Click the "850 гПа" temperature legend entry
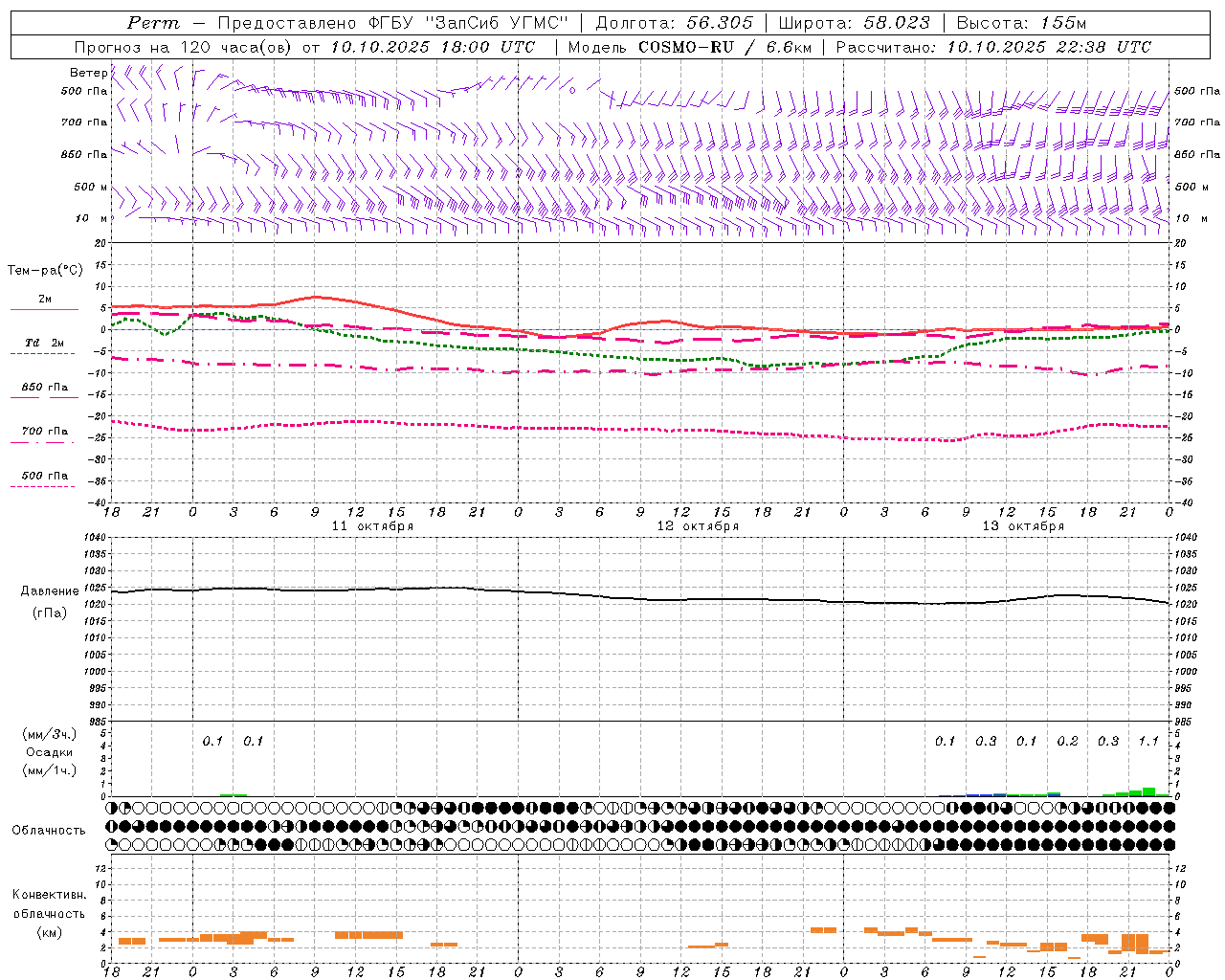Viewport: 1225px width, 980px height. [44, 388]
